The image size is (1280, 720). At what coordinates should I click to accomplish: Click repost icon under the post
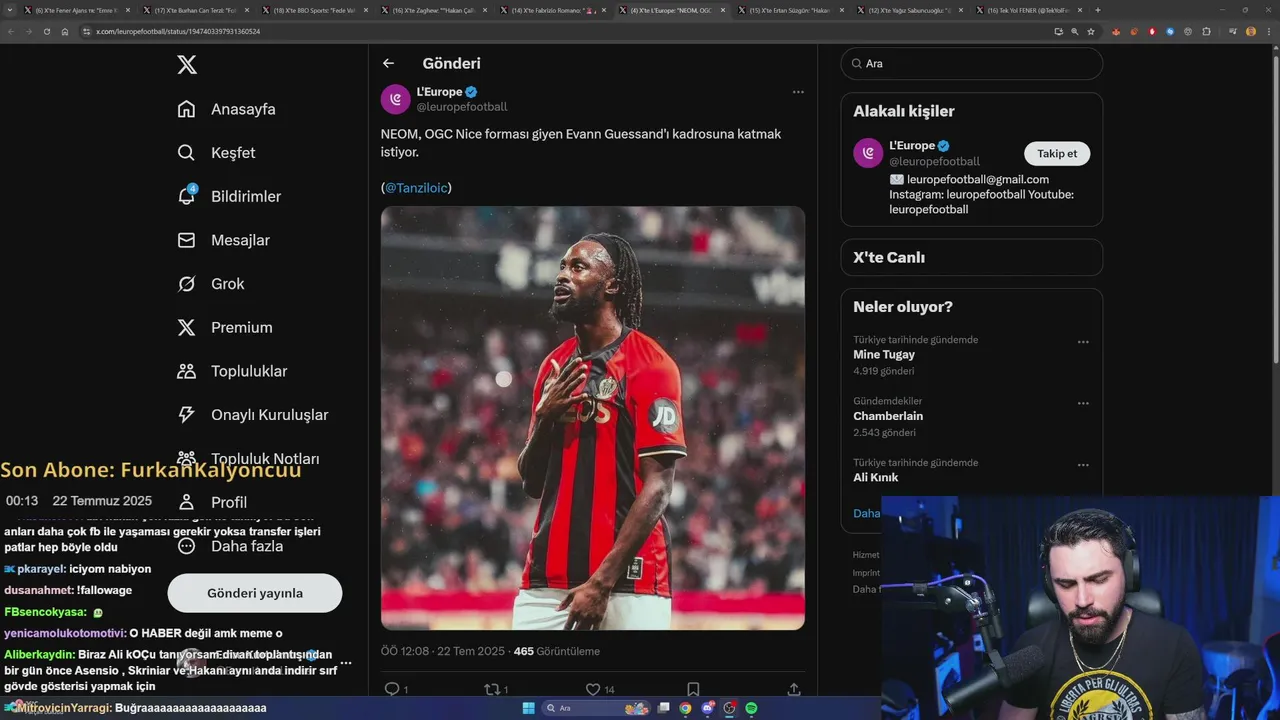click(491, 689)
